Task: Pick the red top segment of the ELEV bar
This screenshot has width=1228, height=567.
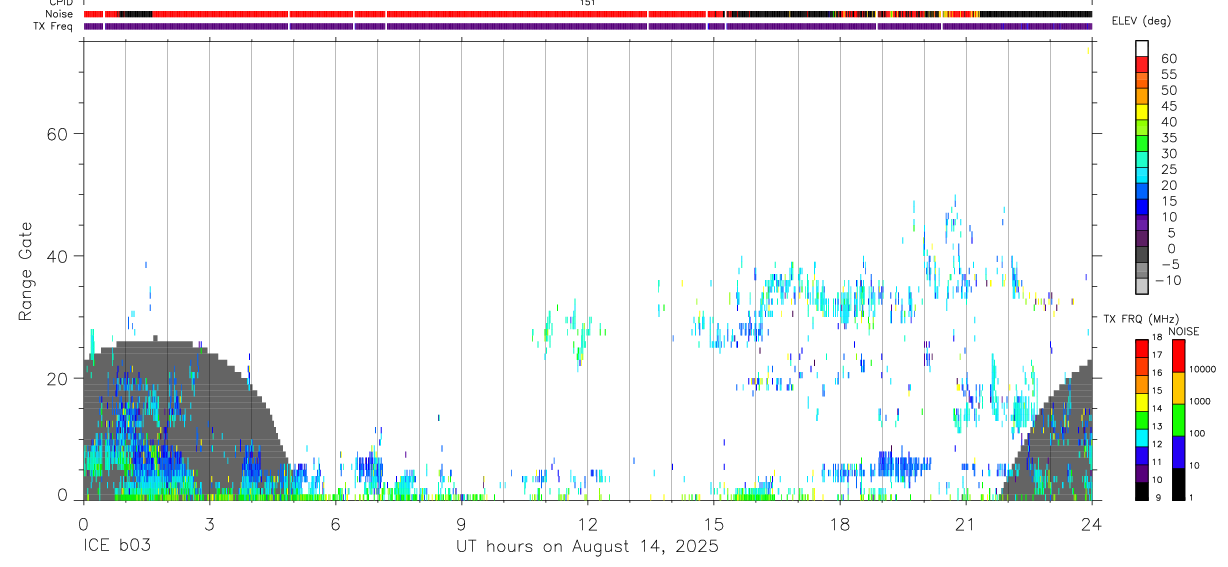Action: click(1142, 64)
